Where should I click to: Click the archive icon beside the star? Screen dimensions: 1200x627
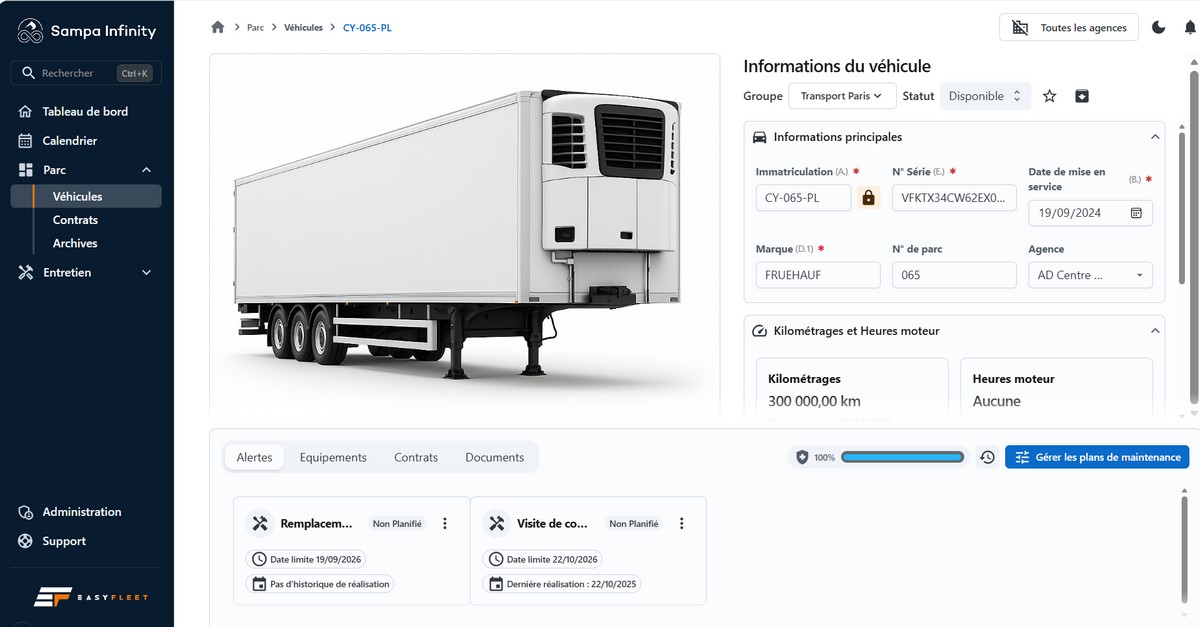coord(1081,96)
